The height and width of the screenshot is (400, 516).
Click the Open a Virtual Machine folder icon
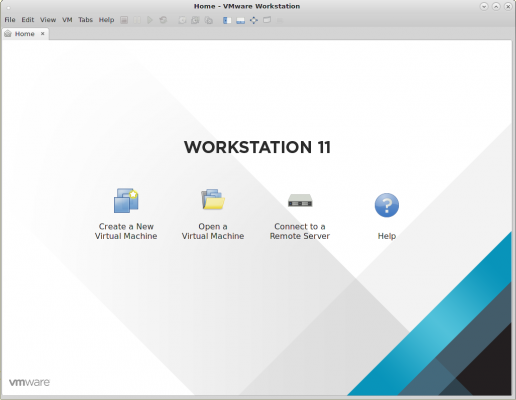click(213, 199)
